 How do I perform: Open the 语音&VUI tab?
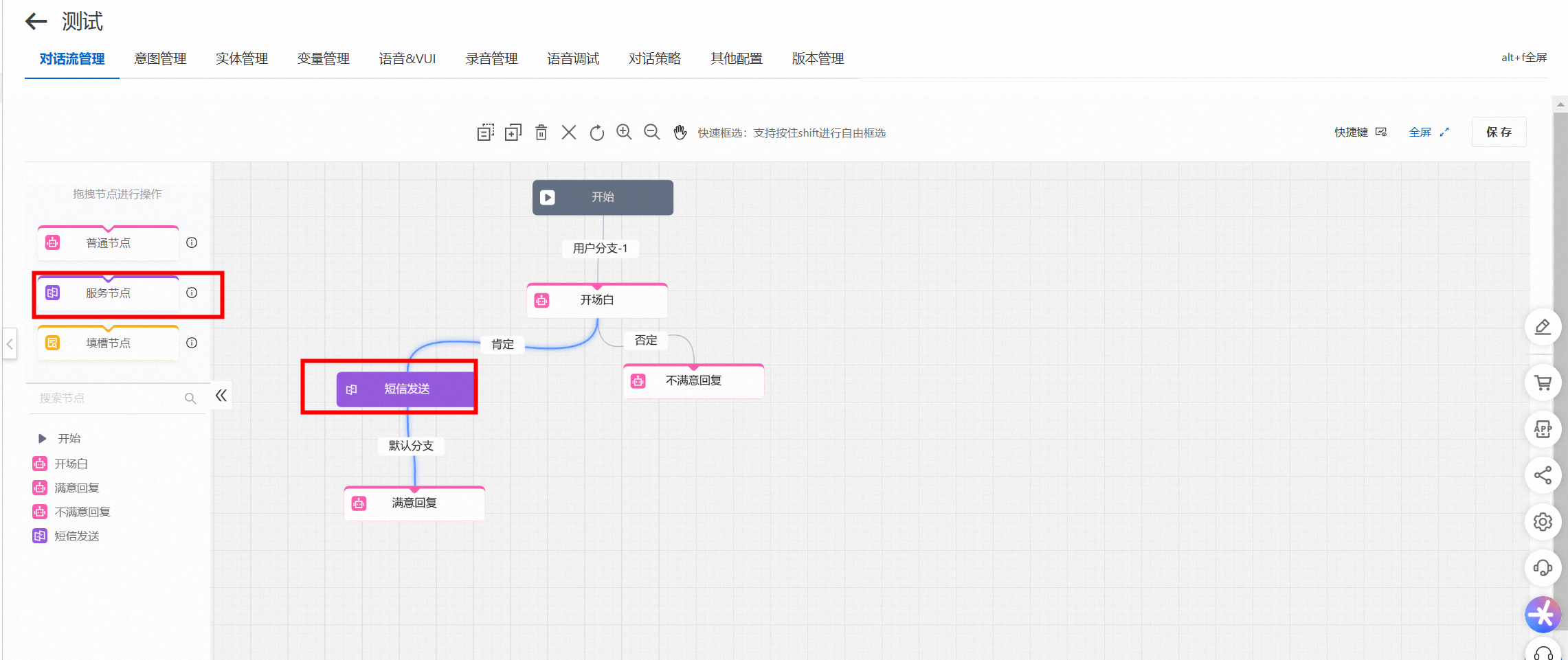[407, 59]
